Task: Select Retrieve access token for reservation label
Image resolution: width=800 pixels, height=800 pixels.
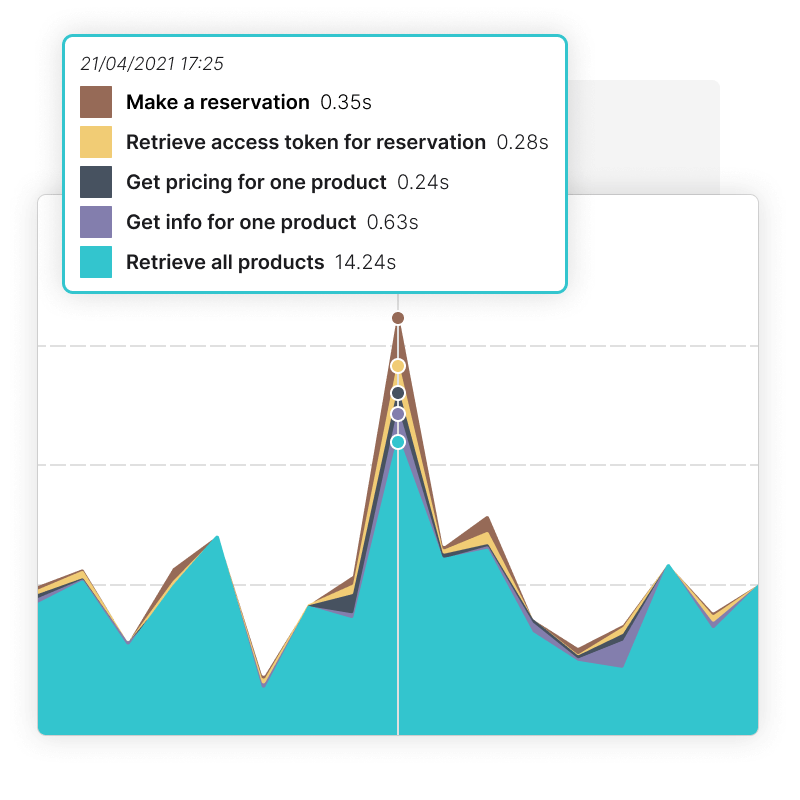Action: tap(306, 142)
